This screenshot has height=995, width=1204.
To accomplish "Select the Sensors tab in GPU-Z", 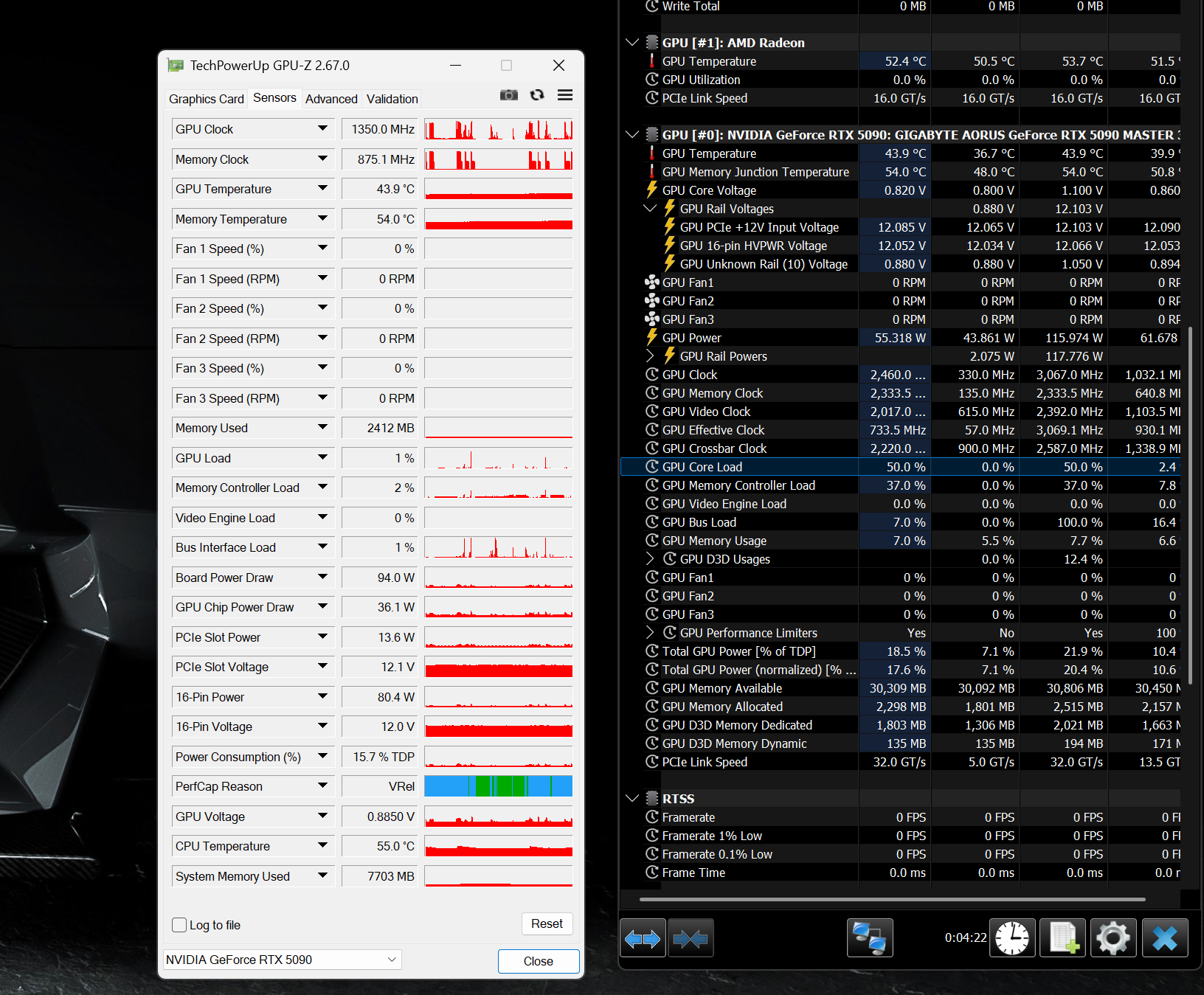I will point(274,98).
